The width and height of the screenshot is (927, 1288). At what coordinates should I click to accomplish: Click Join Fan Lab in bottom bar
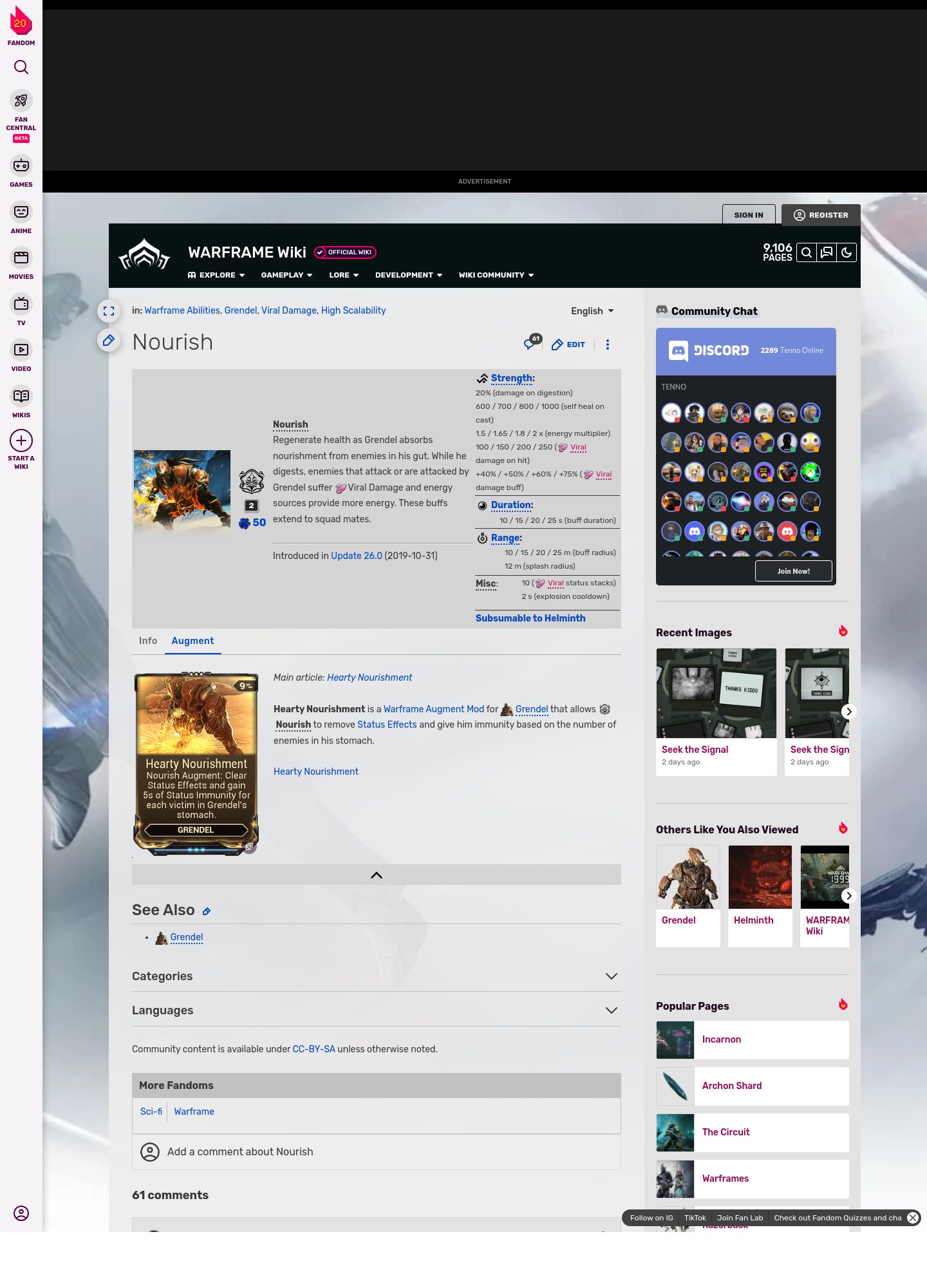pos(740,1218)
